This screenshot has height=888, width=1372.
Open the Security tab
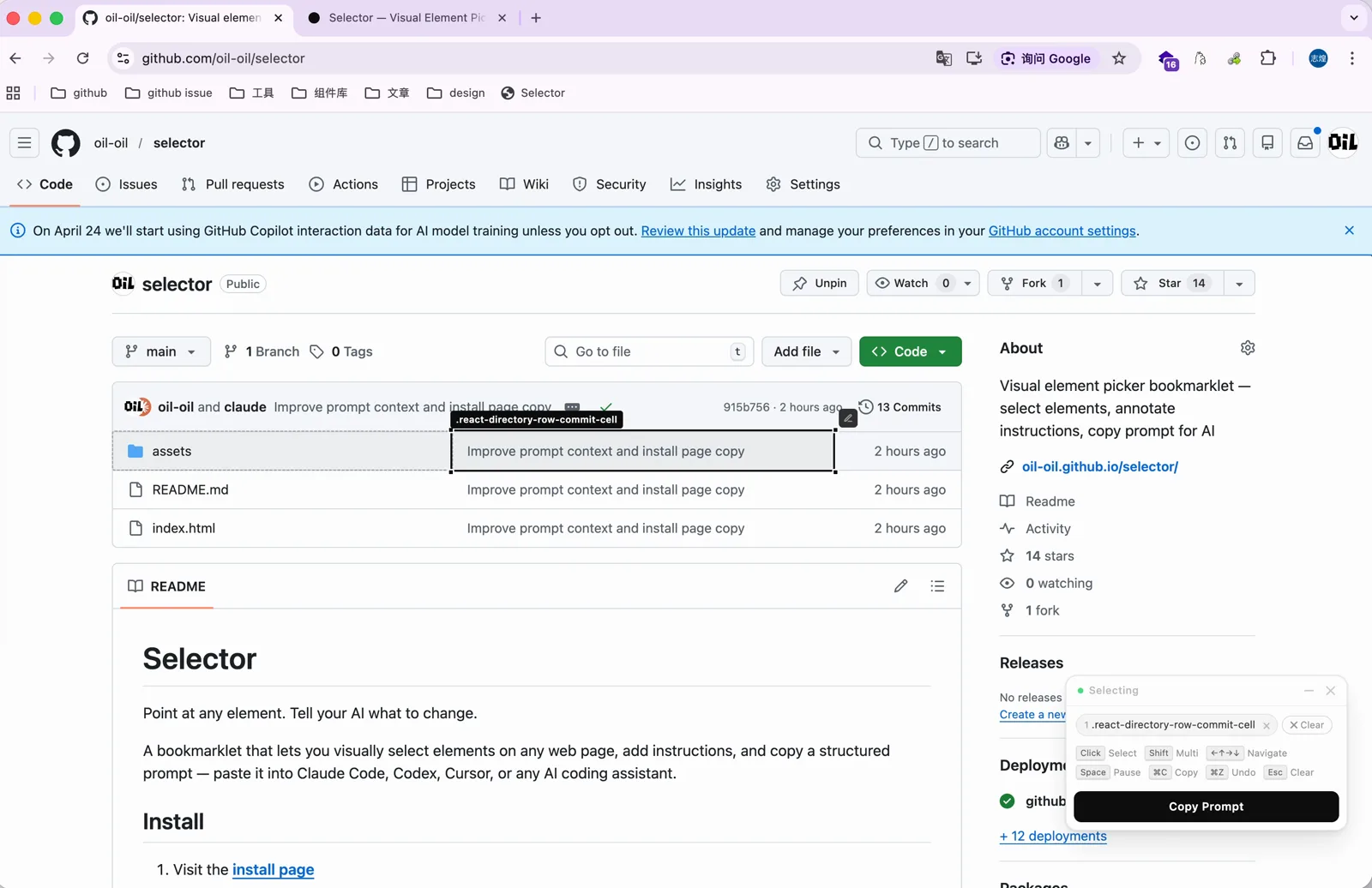[x=609, y=184]
